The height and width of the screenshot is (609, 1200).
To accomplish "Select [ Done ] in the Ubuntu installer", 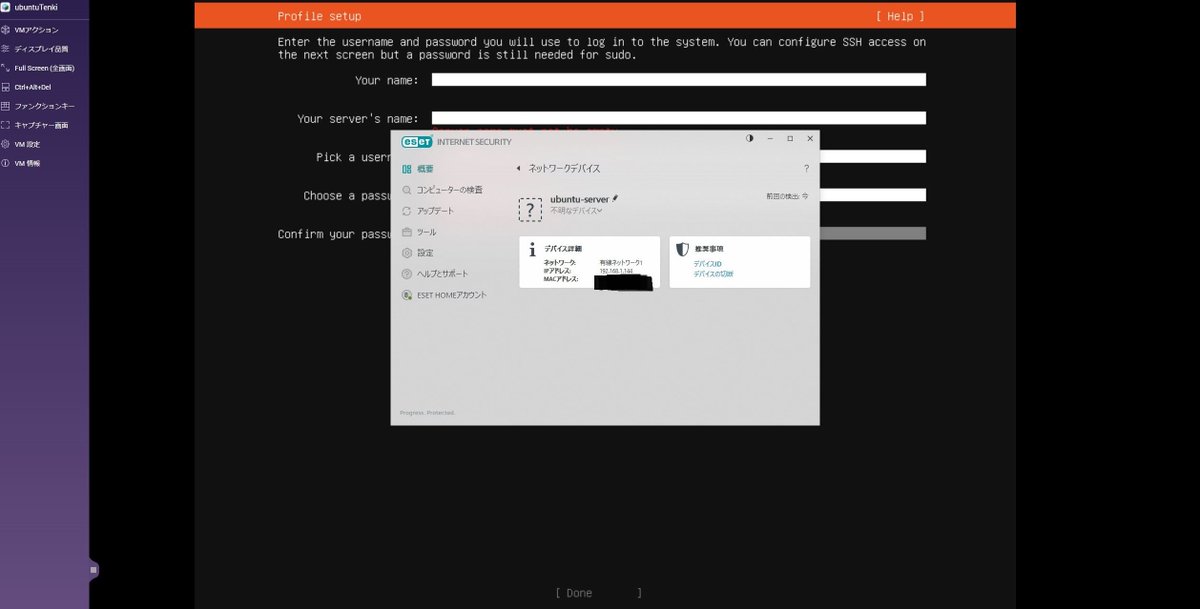I will (598, 593).
